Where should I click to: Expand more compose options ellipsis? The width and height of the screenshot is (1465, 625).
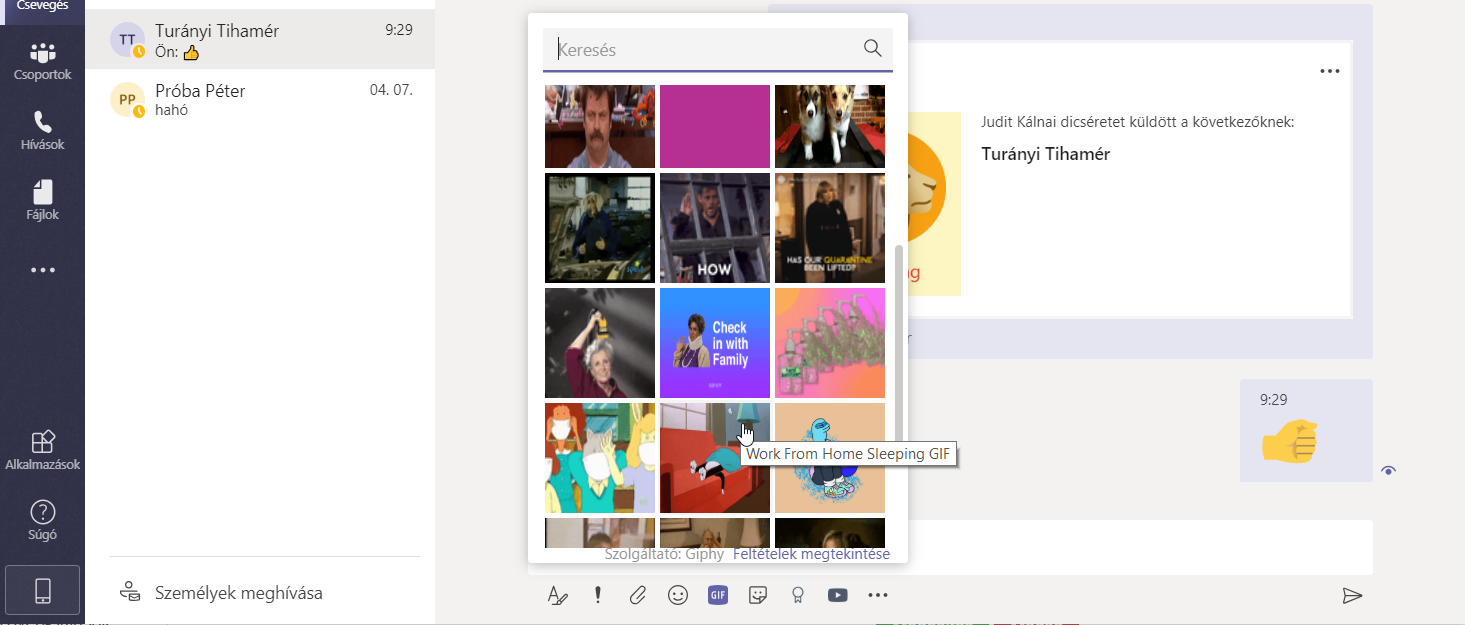point(878,596)
